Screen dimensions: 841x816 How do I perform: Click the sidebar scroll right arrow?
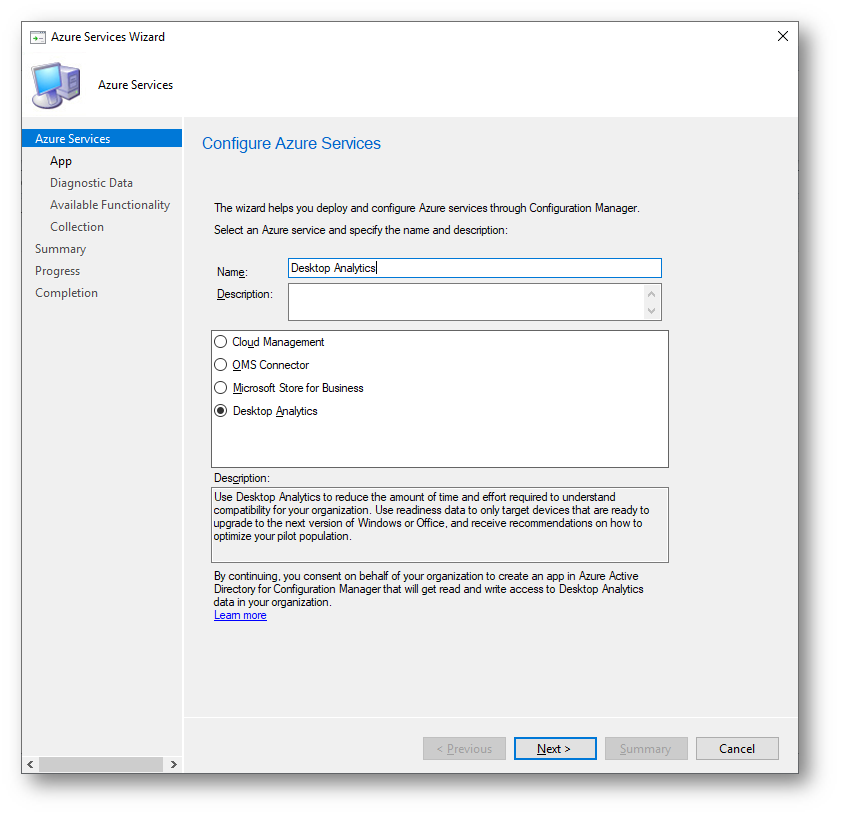(x=174, y=764)
